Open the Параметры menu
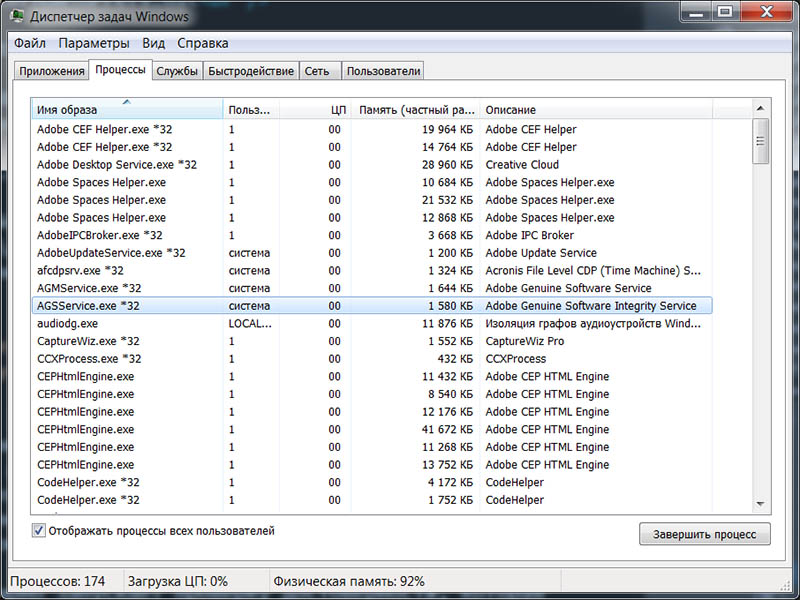The image size is (800, 600). point(94,43)
